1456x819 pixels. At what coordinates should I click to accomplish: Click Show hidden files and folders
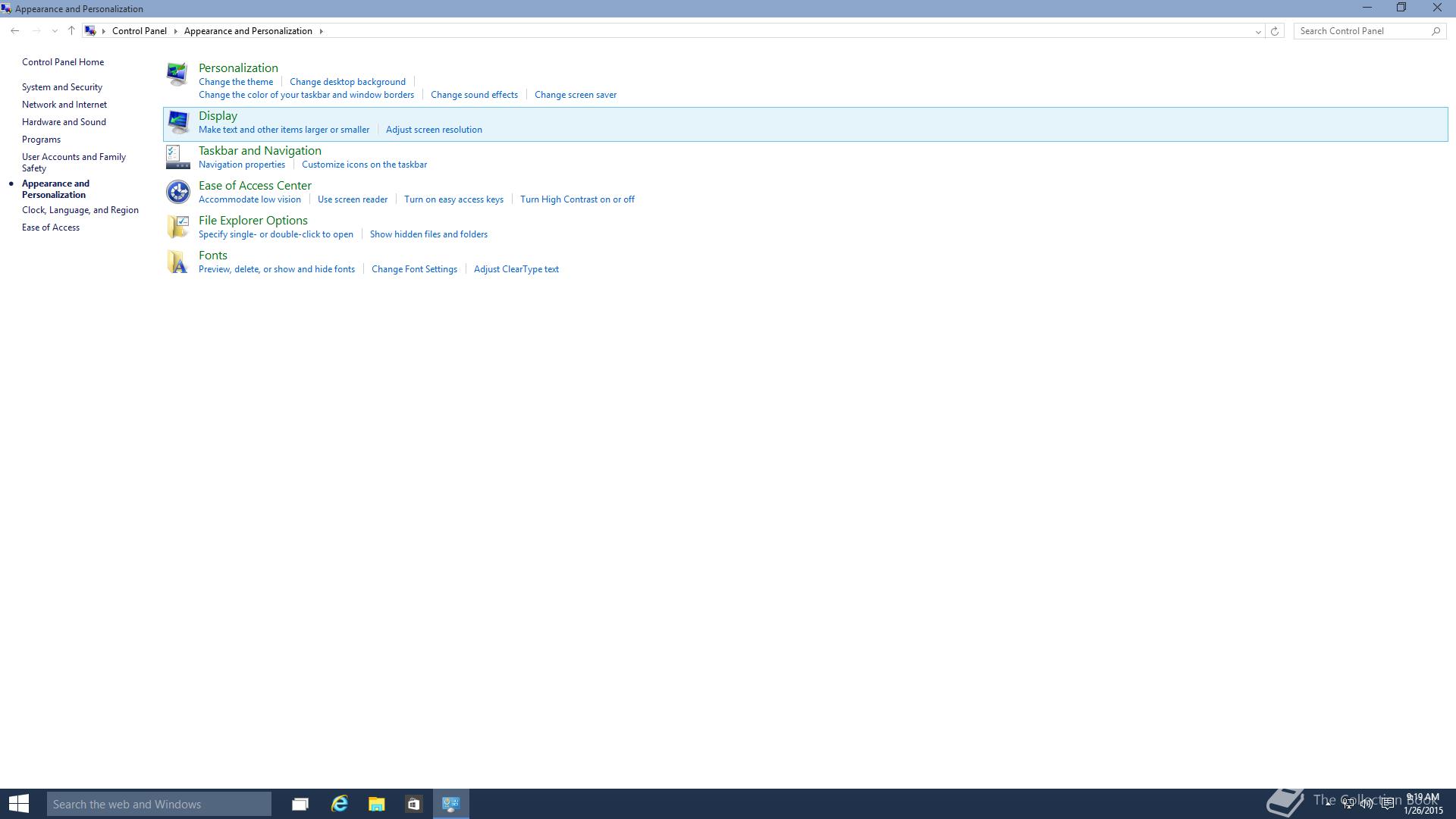[x=428, y=234]
